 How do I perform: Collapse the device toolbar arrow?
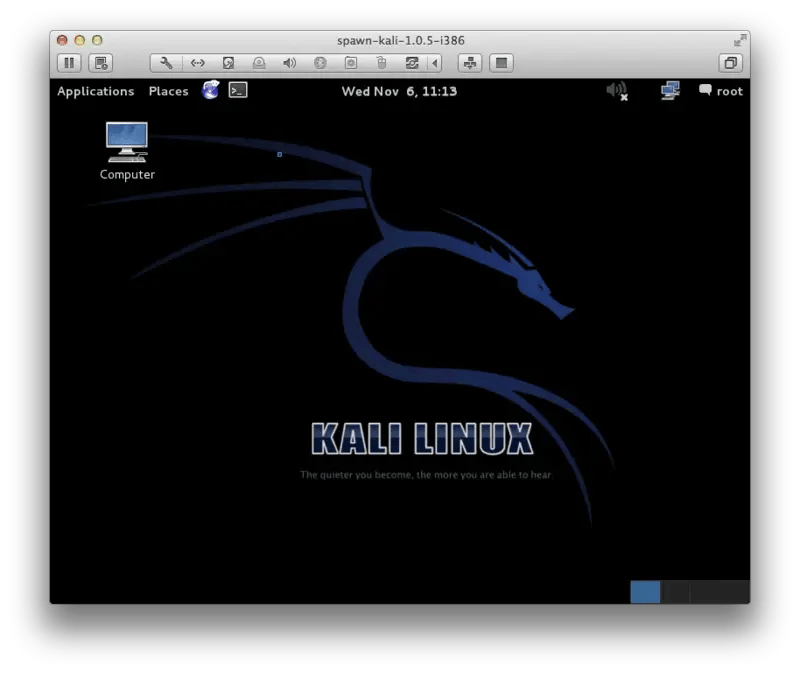pyautogui.click(x=434, y=63)
